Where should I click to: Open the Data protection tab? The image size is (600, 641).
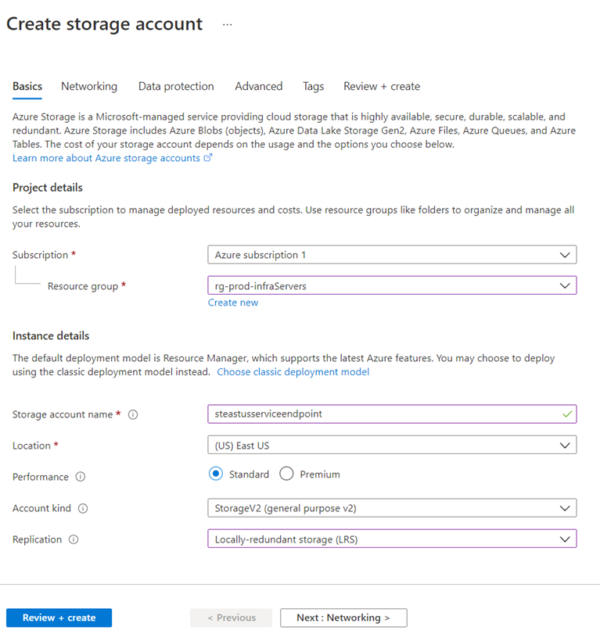coord(176,87)
